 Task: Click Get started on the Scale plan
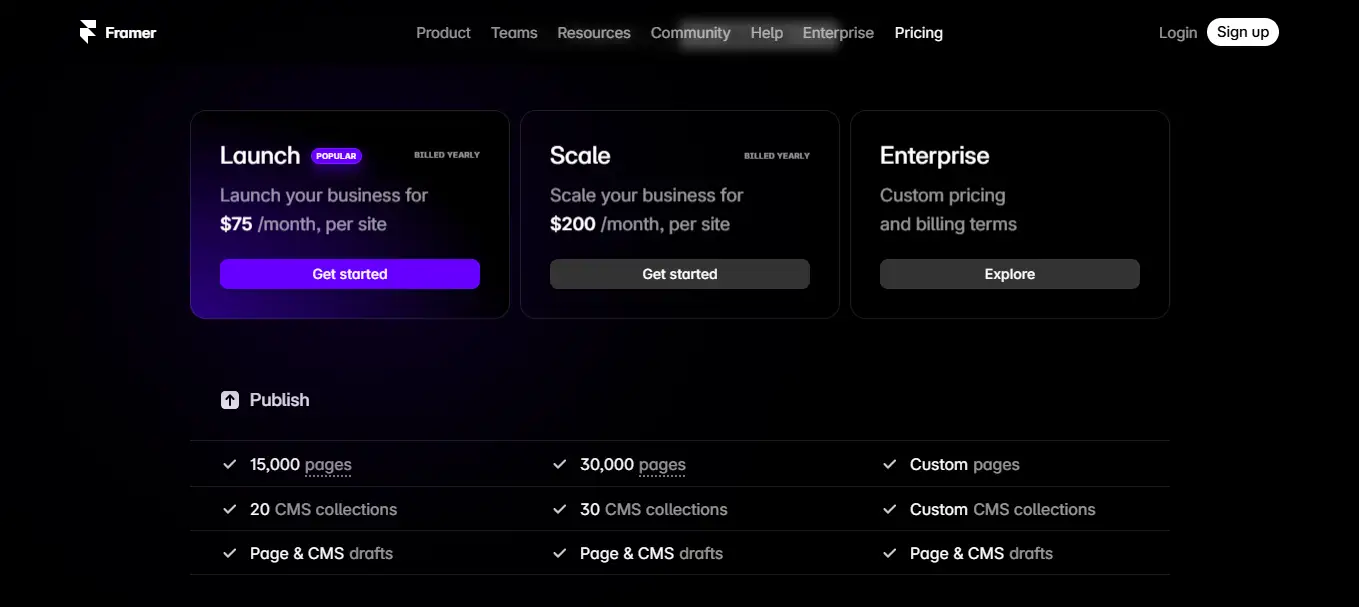[x=680, y=274]
